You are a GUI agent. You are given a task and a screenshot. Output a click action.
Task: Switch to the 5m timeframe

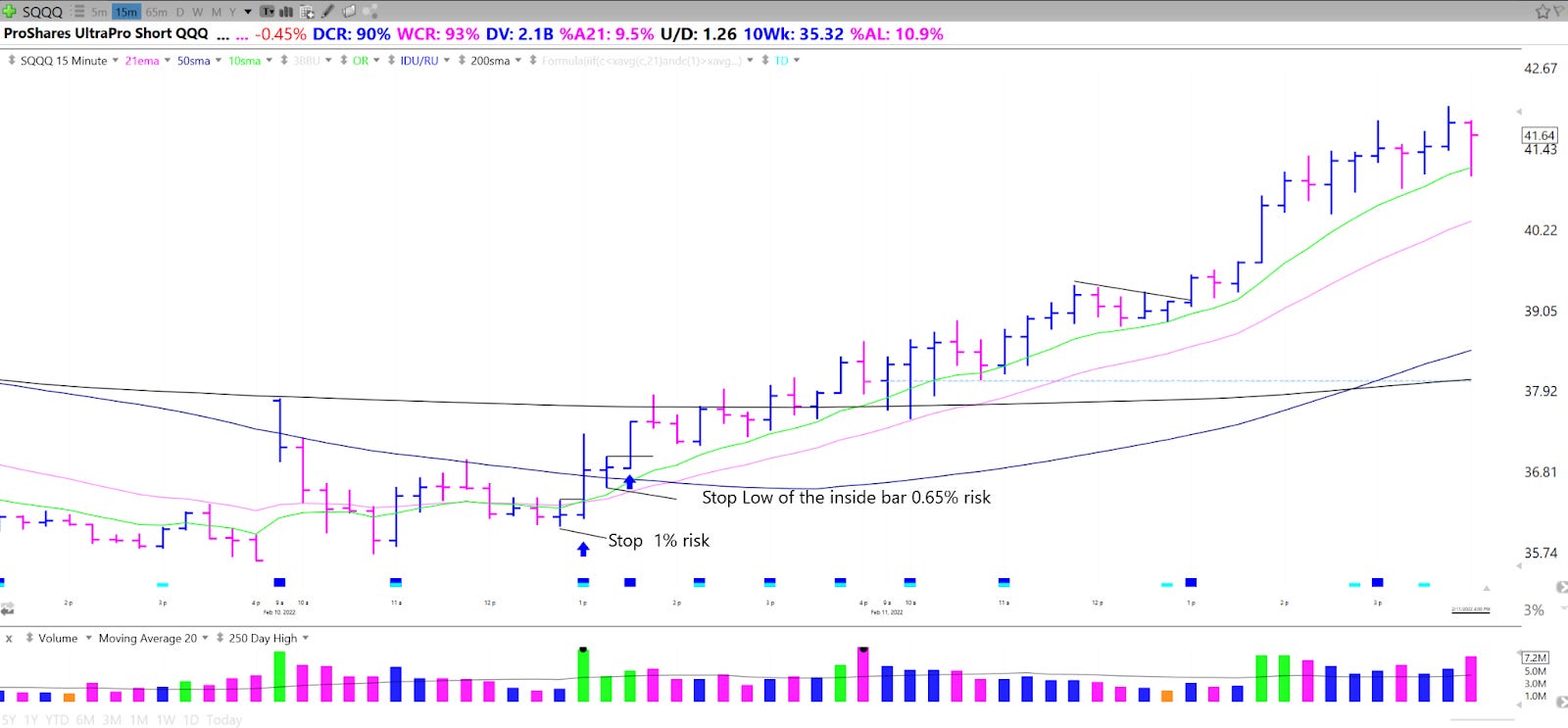point(99,12)
